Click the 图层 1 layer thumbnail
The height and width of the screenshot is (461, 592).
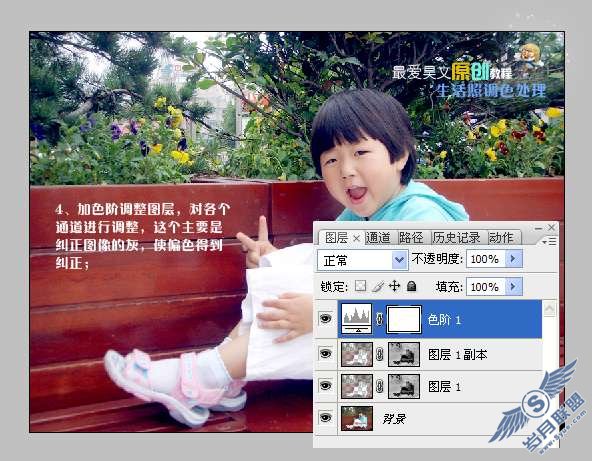tap(357, 386)
